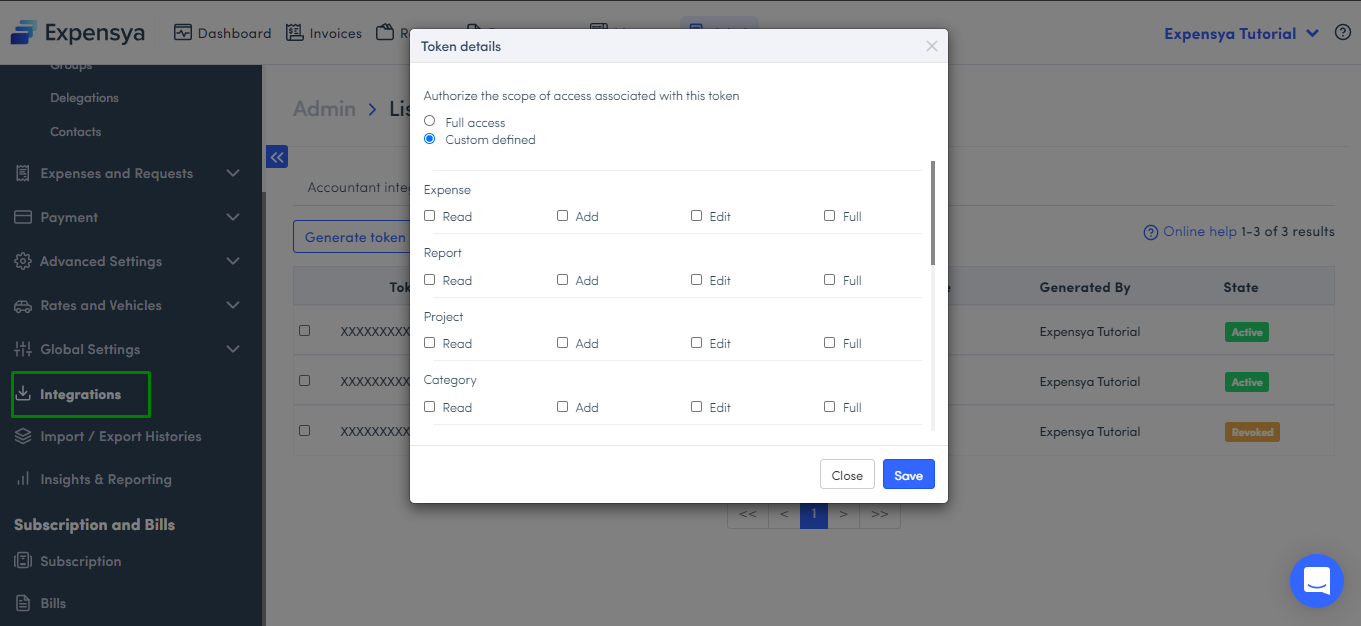Click the help question mark icon

(x=1343, y=33)
